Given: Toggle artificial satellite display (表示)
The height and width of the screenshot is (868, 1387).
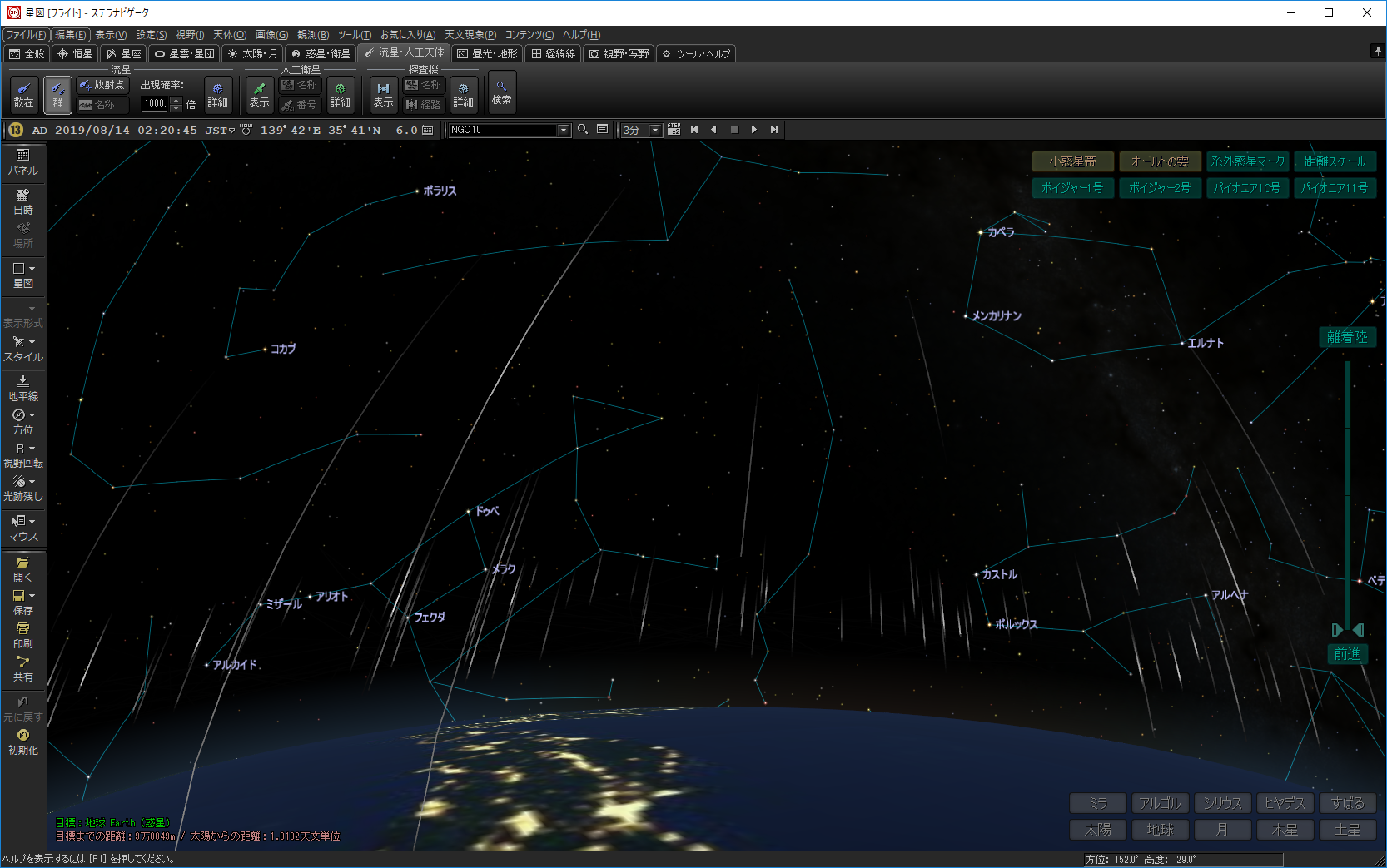Looking at the screenshot, I should [259, 94].
